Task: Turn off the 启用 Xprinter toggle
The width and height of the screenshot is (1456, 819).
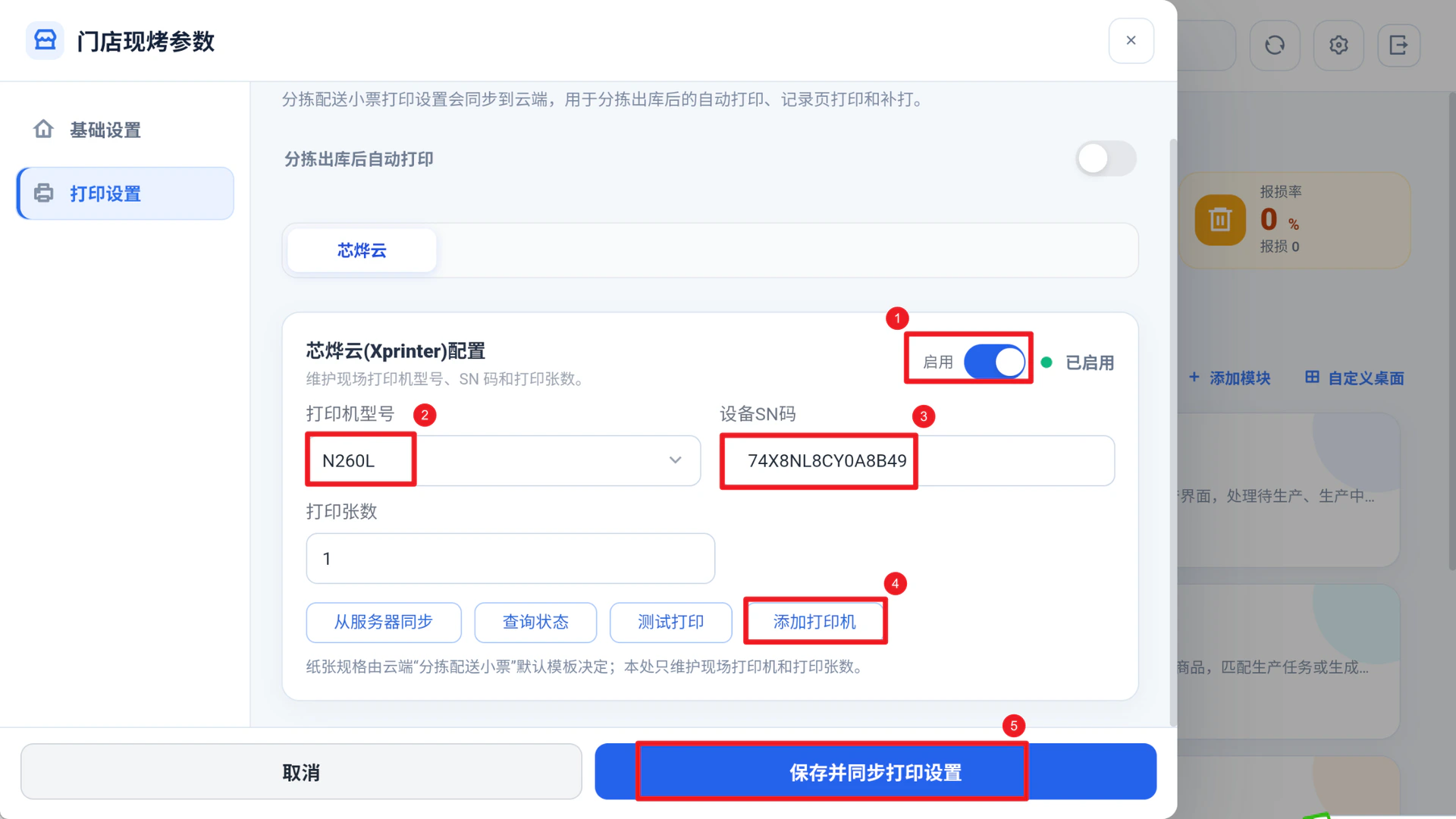Action: point(995,362)
